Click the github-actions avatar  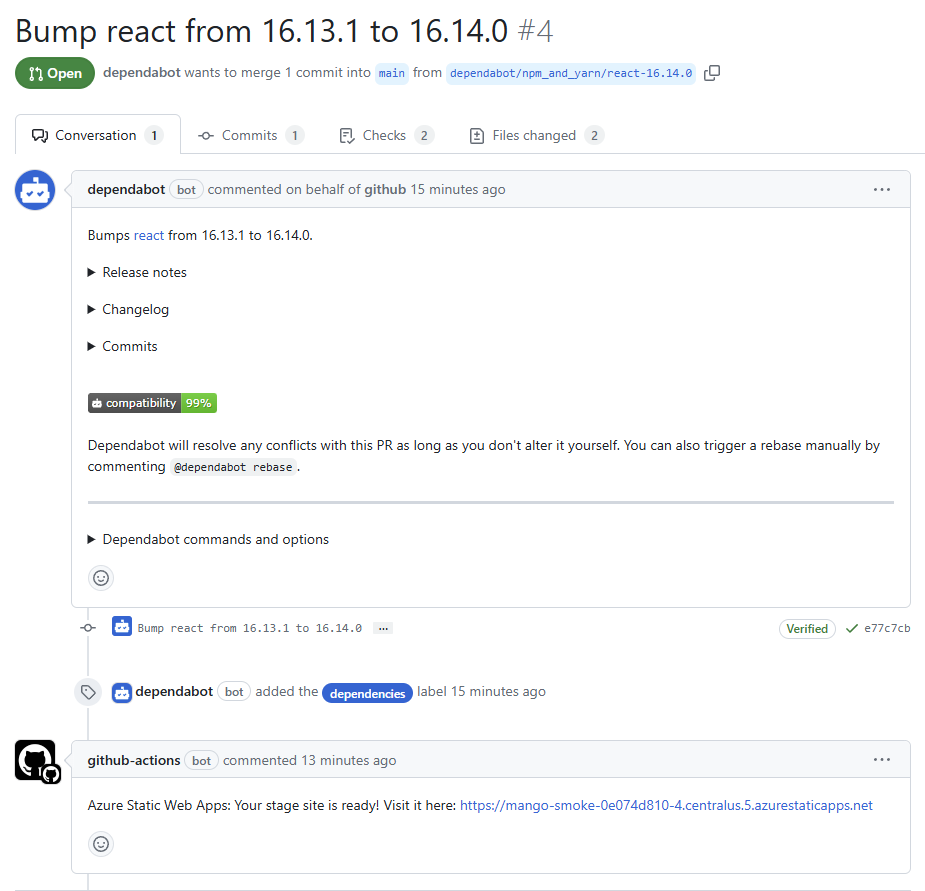click(36, 761)
